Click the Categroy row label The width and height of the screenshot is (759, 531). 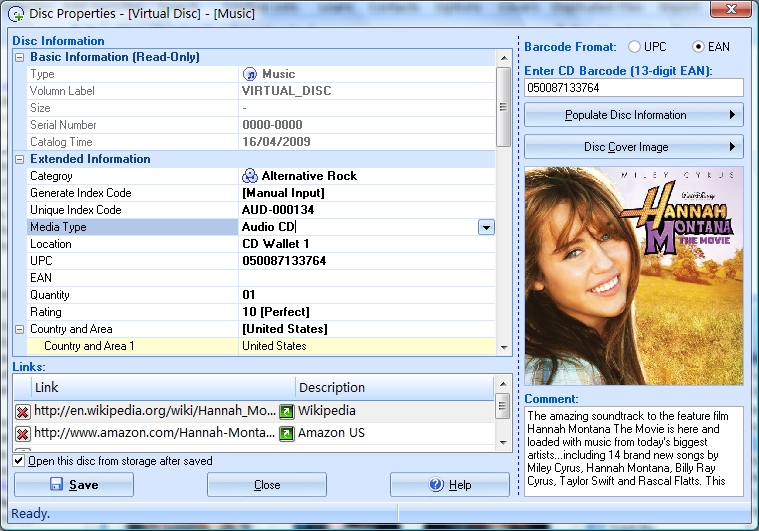click(x=51, y=176)
